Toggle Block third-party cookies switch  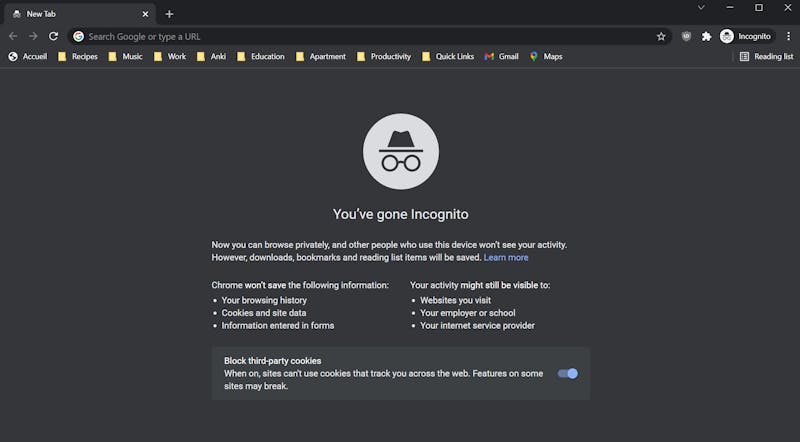click(x=567, y=374)
